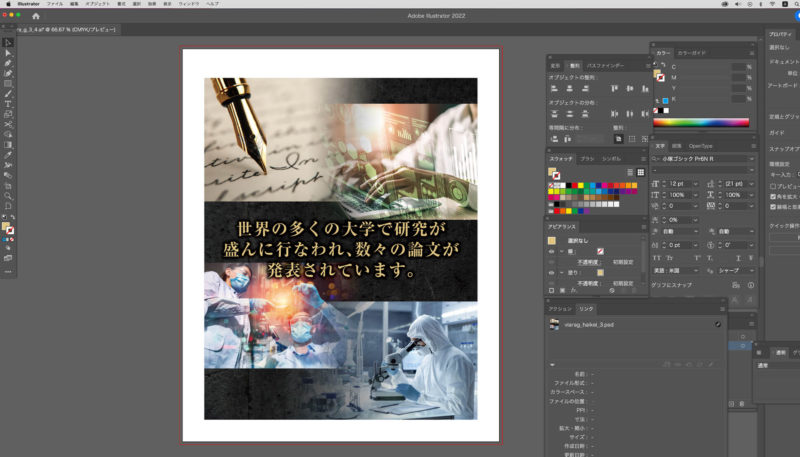Open font size 12 pt dropdown

point(695,184)
